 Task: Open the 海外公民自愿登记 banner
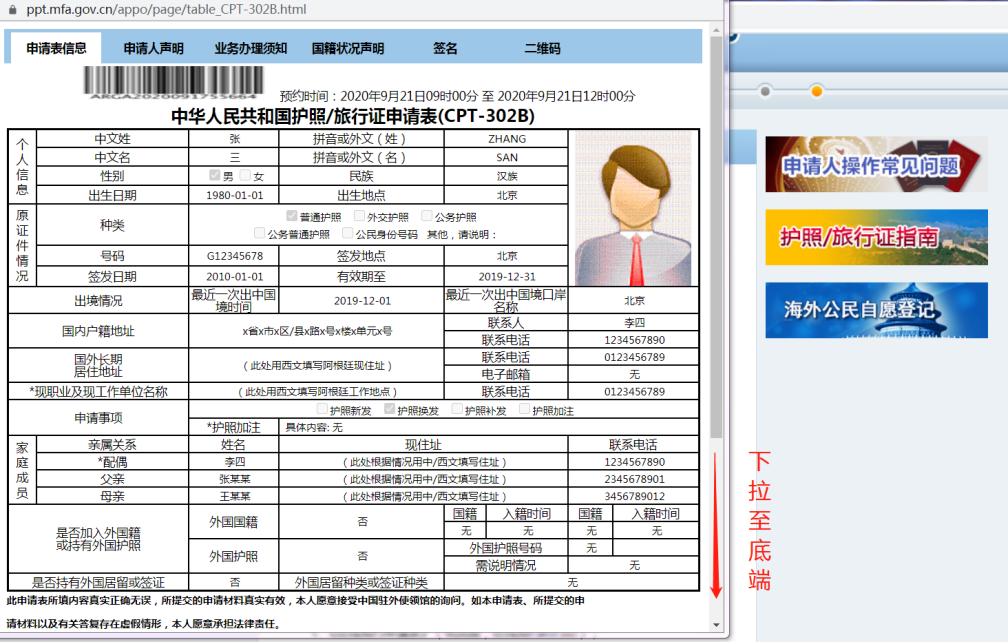[x=876, y=310]
